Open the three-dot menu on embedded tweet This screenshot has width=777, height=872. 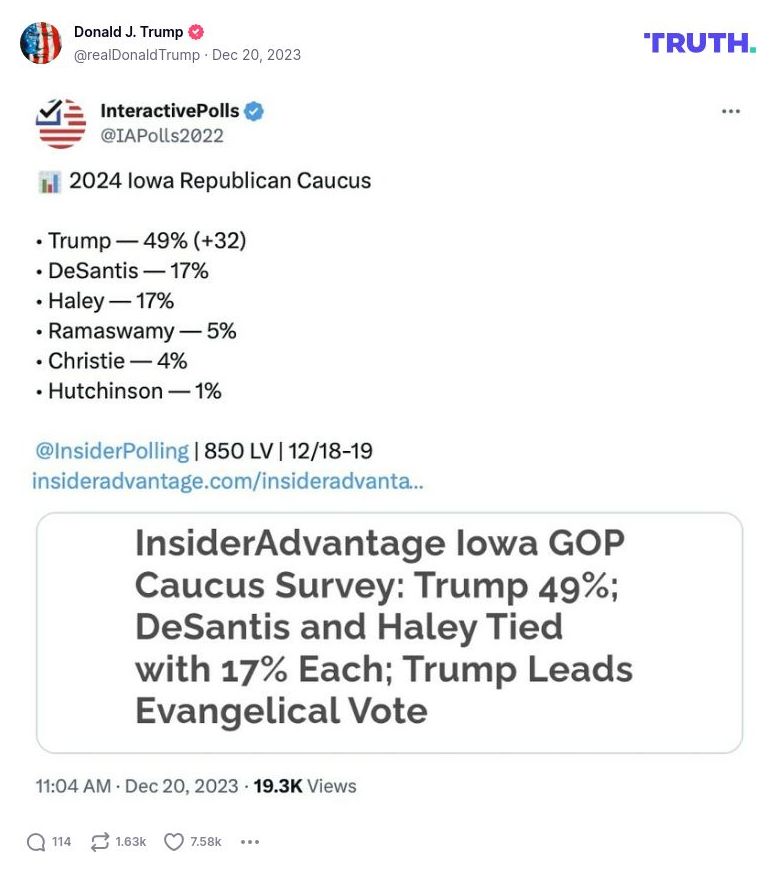731,111
